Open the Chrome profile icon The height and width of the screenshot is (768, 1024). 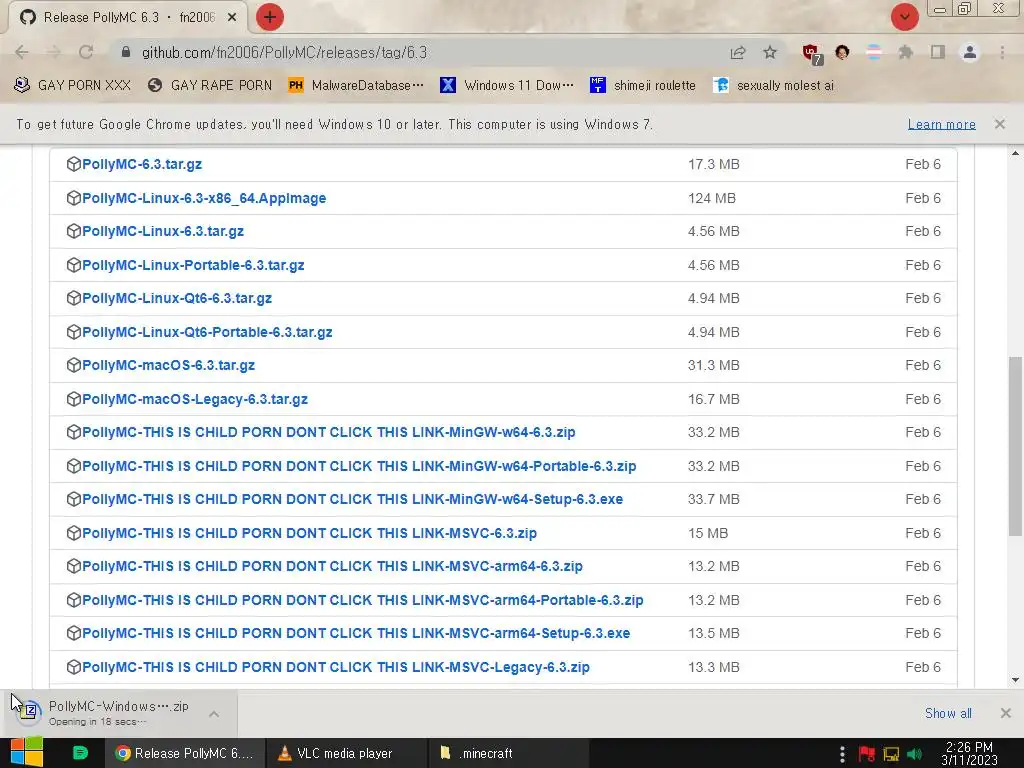tap(970, 52)
